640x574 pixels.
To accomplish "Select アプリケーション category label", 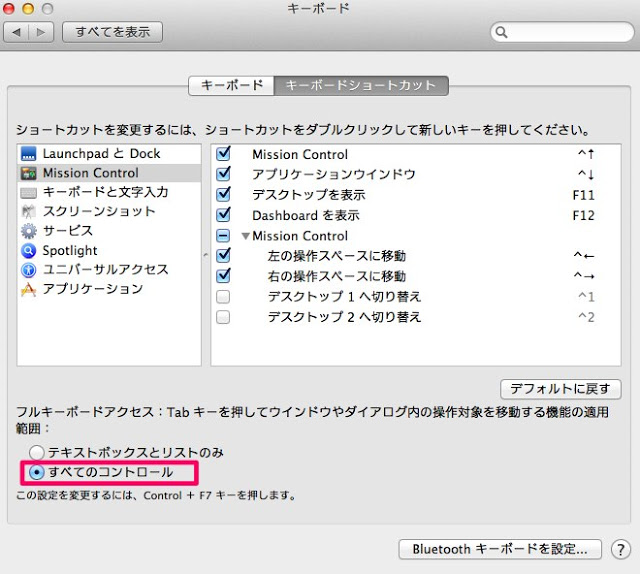I will [x=93, y=289].
